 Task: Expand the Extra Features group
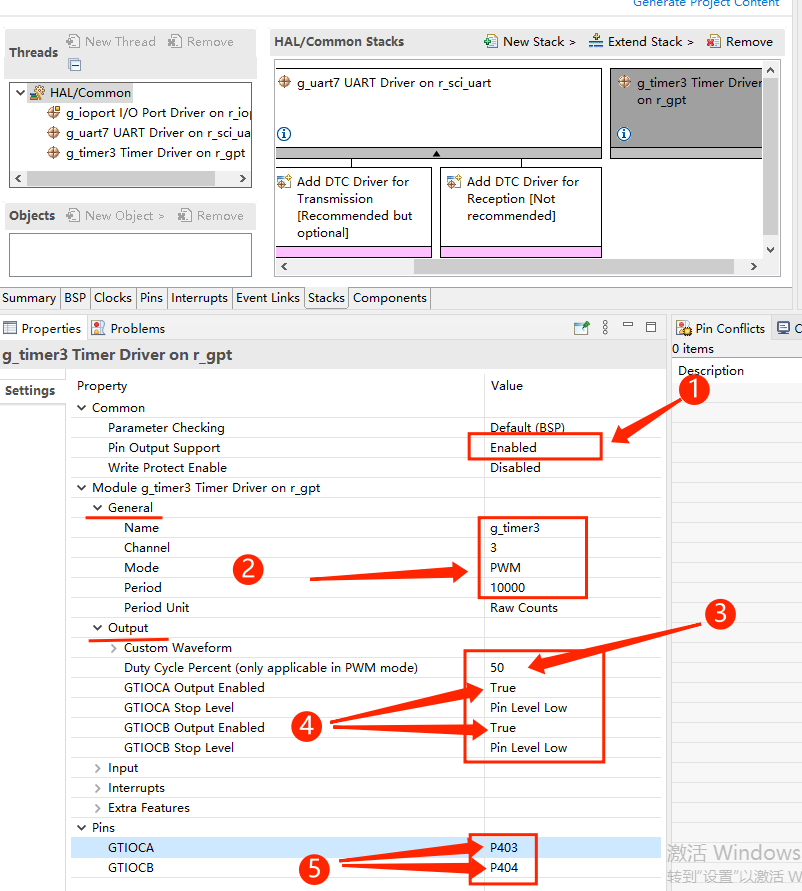(98, 808)
